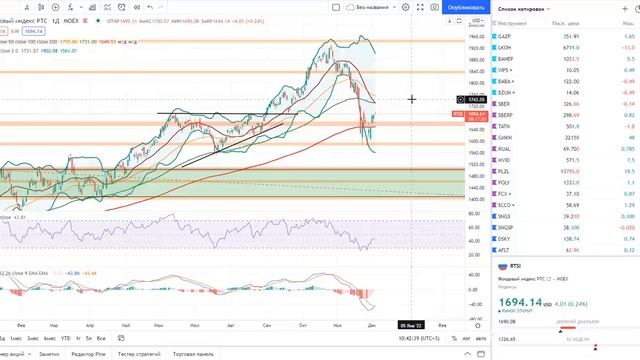Open the 1Д interval selector
The width and height of the screenshot is (640, 360).
coord(56,21)
